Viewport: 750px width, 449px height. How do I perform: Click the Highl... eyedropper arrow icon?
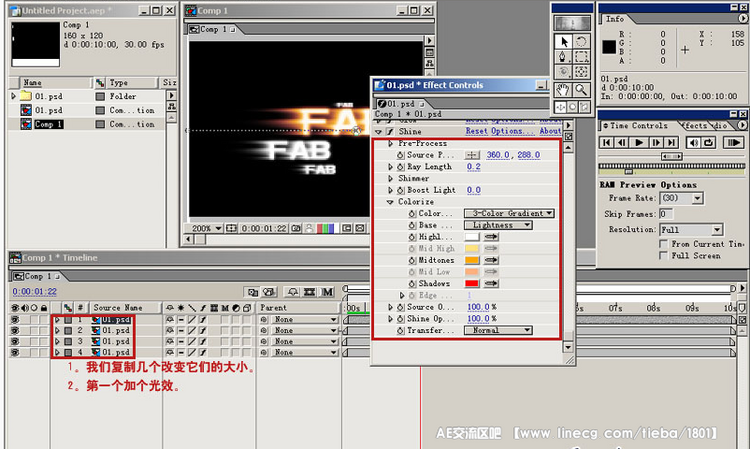(491, 237)
